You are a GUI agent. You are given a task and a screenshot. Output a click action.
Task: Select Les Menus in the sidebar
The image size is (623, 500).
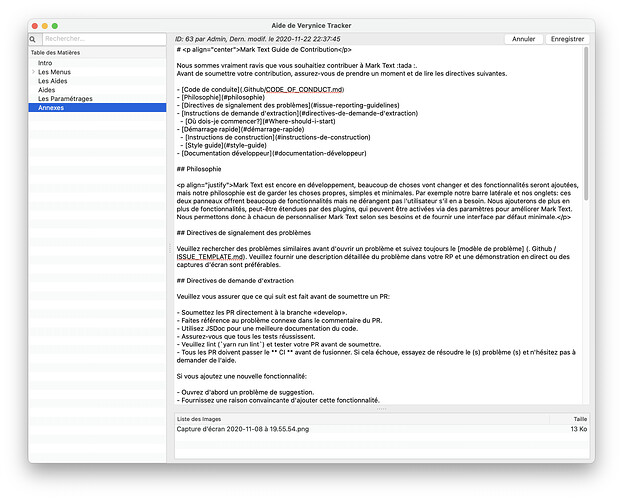pos(54,72)
